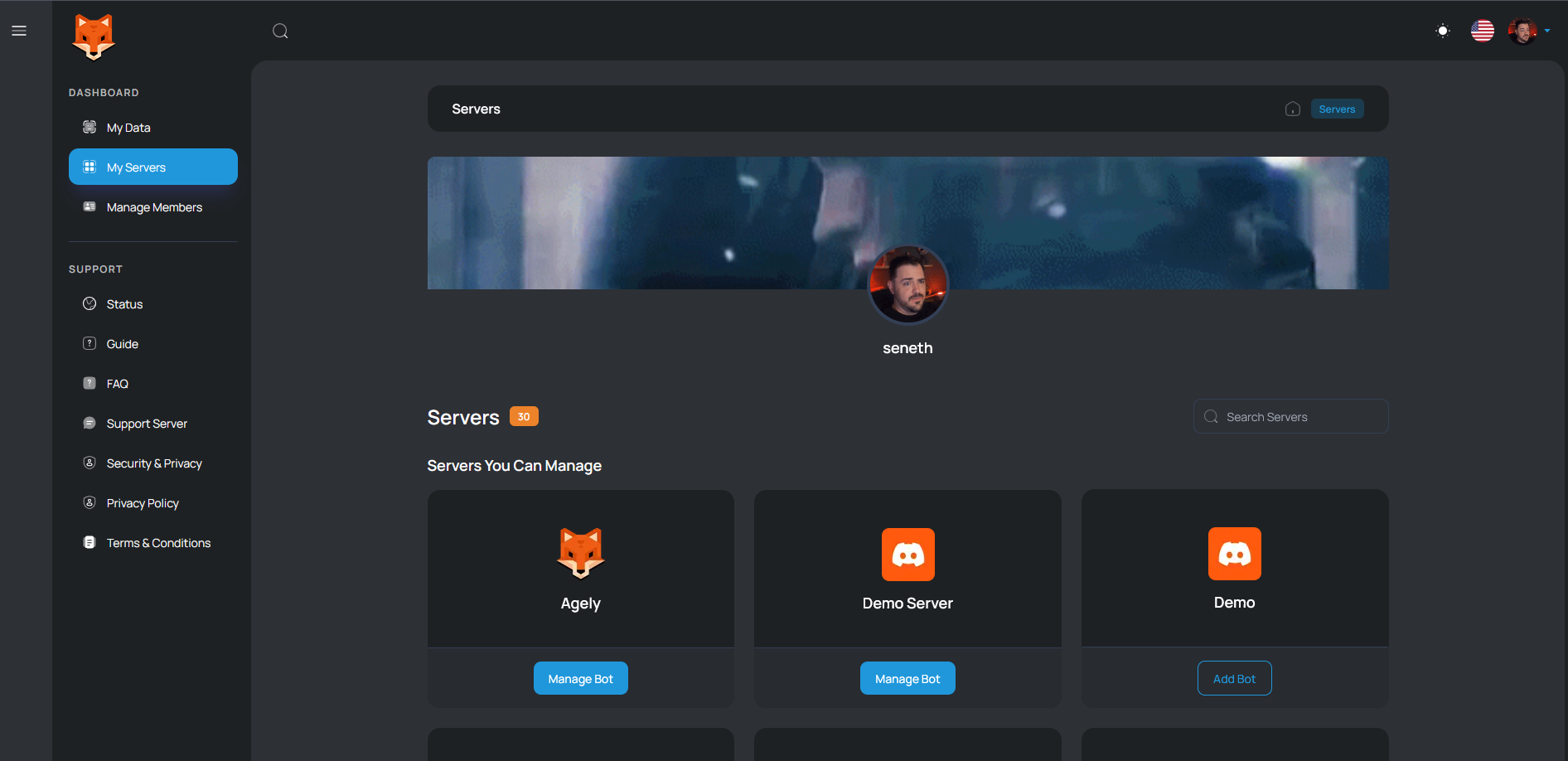Image resolution: width=1568 pixels, height=761 pixels.
Task: Click the 30 servers count badge
Action: pyautogui.click(x=524, y=416)
